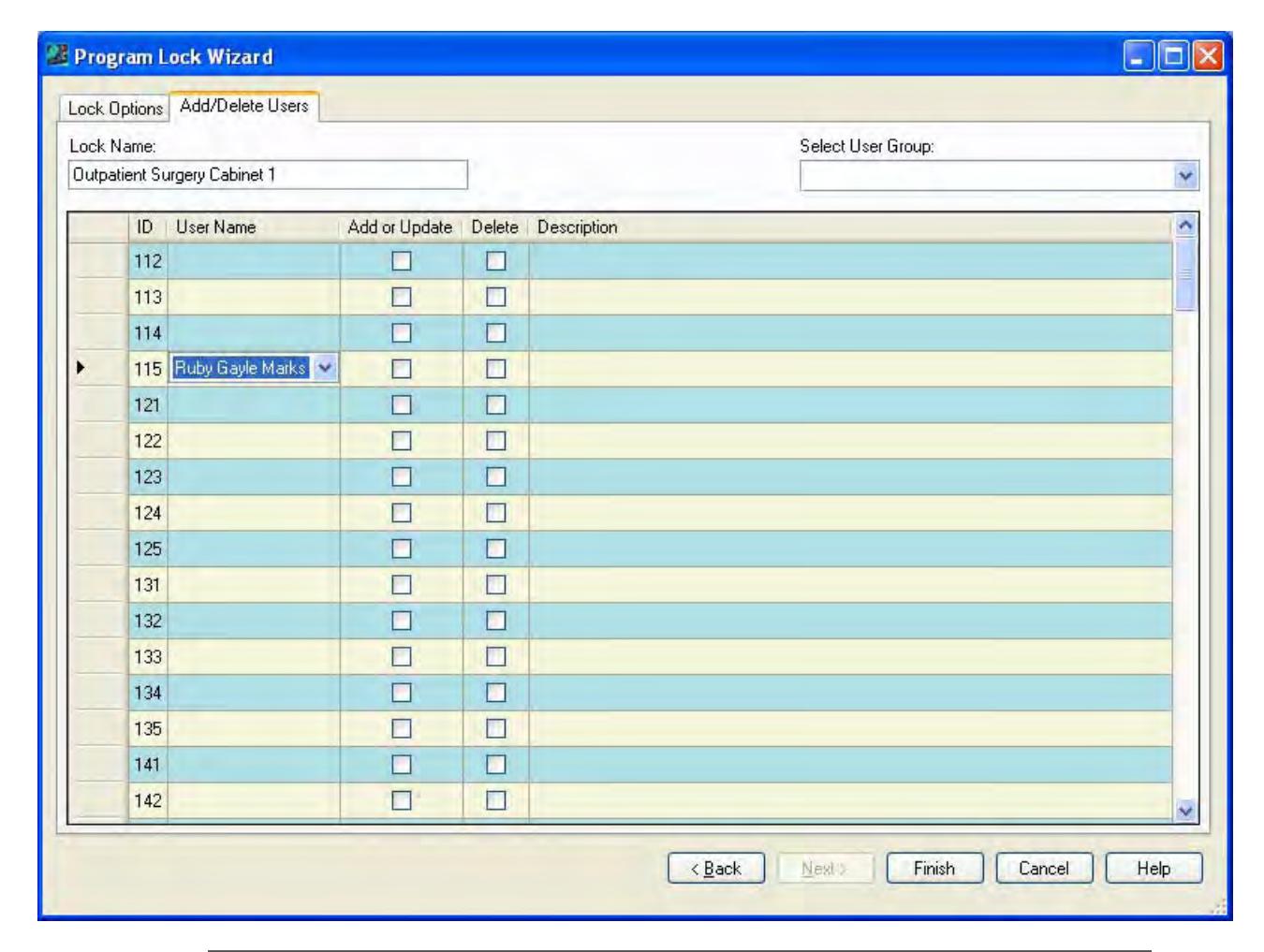
Task: Enable Add or Update for ID 114
Action: [402, 333]
